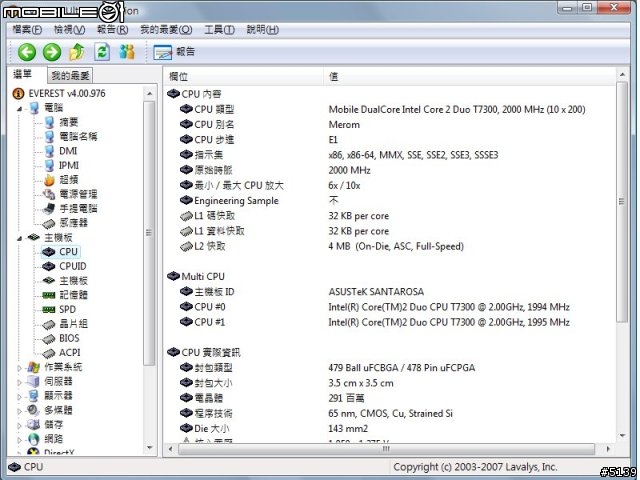Click the server icon for 伺服器

point(33,382)
